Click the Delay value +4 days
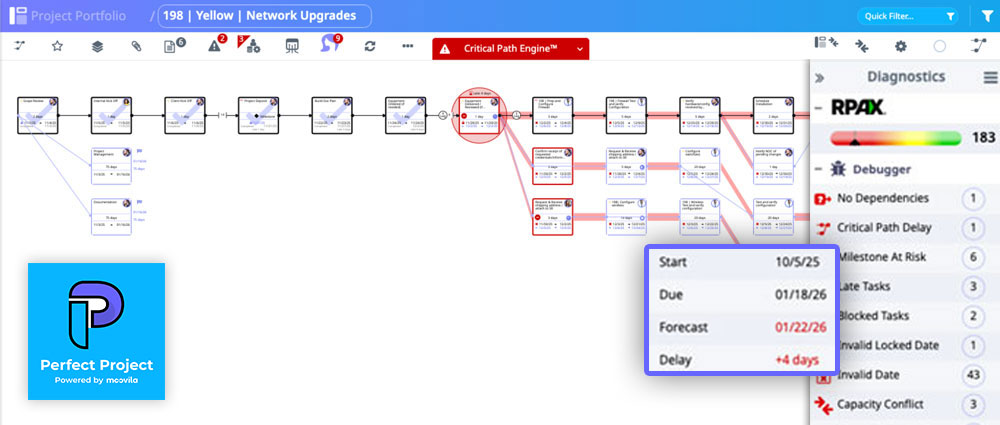This screenshot has height=425, width=1000. 796,360
